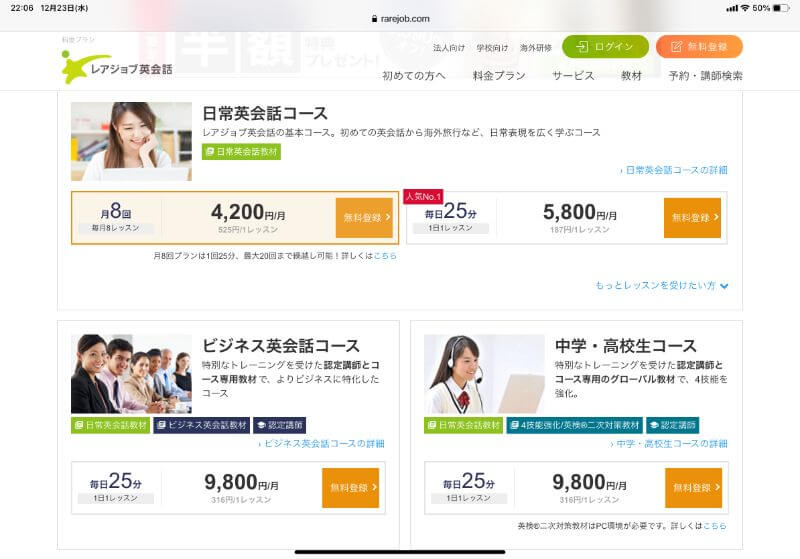The height and width of the screenshot is (559, 800).
Task: Click the ビジネス英会話コース group photo
Action: [x=132, y=374]
